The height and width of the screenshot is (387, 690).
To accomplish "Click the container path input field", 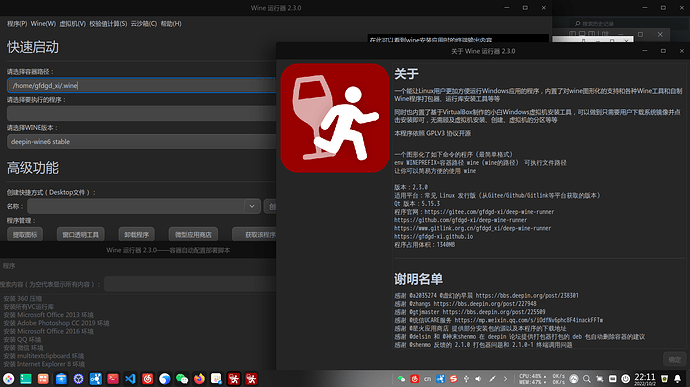I will coord(141,85).
